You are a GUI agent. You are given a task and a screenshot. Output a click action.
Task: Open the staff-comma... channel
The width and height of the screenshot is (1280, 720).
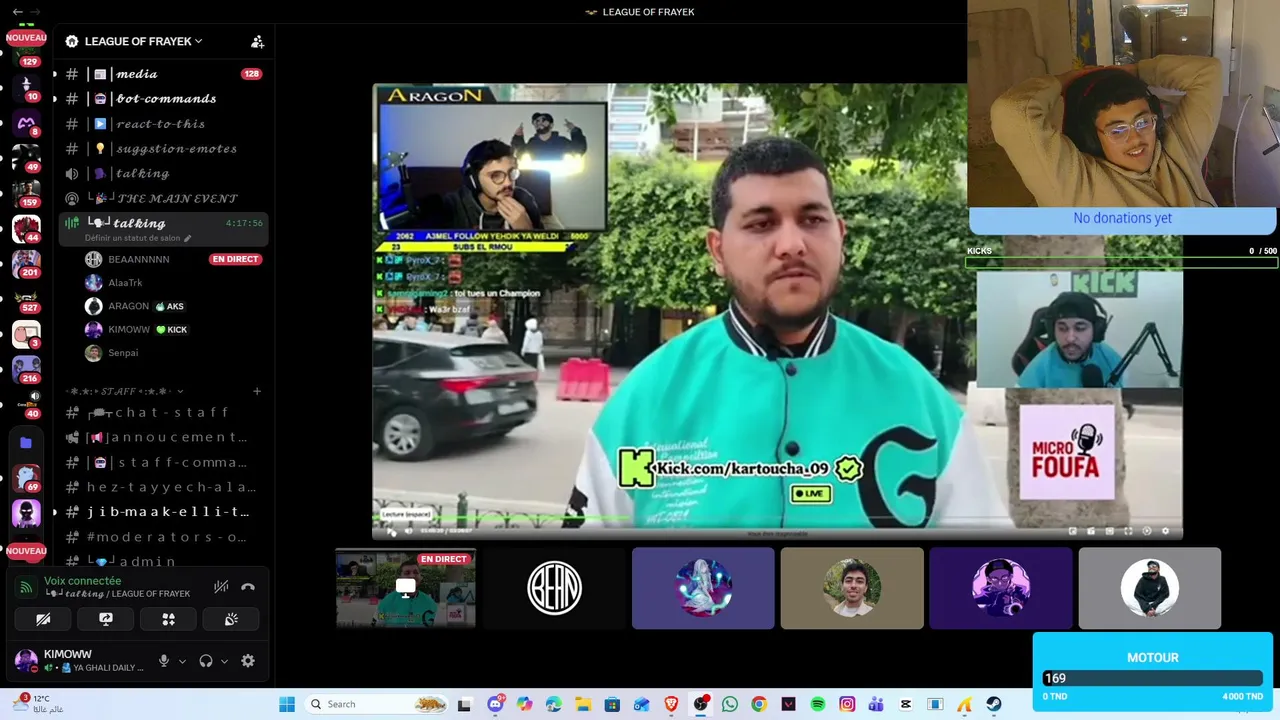pyautogui.click(x=162, y=462)
